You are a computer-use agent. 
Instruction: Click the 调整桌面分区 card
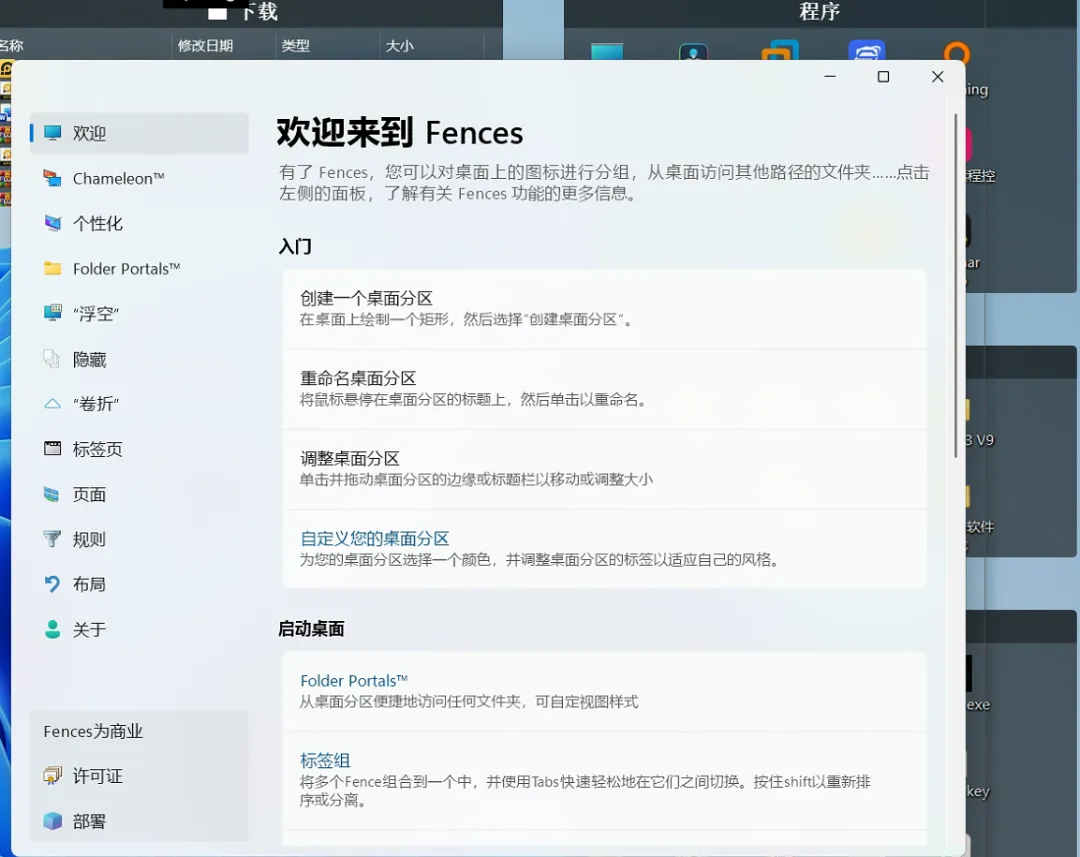coord(604,469)
